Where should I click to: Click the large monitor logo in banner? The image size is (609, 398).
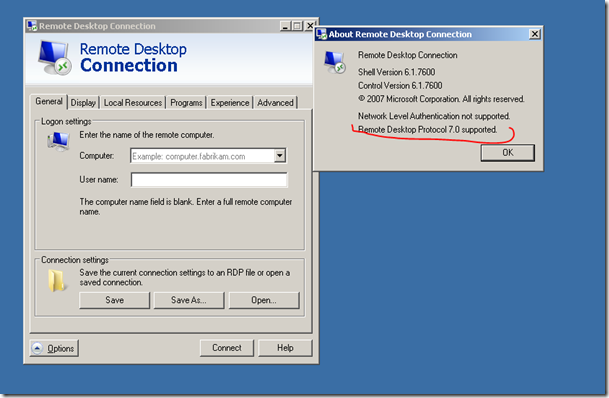click(x=54, y=57)
